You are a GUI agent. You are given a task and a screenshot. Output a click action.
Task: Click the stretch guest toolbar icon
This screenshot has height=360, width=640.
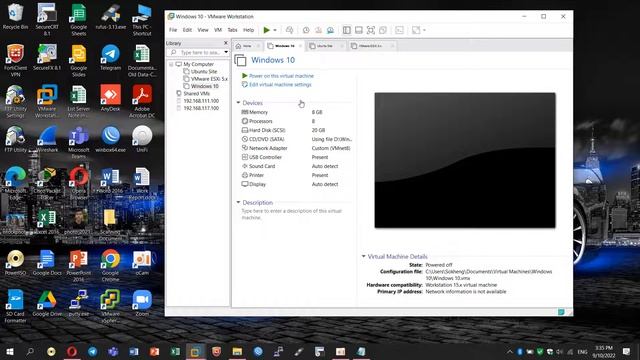pyautogui.click(x=416, y=30)
